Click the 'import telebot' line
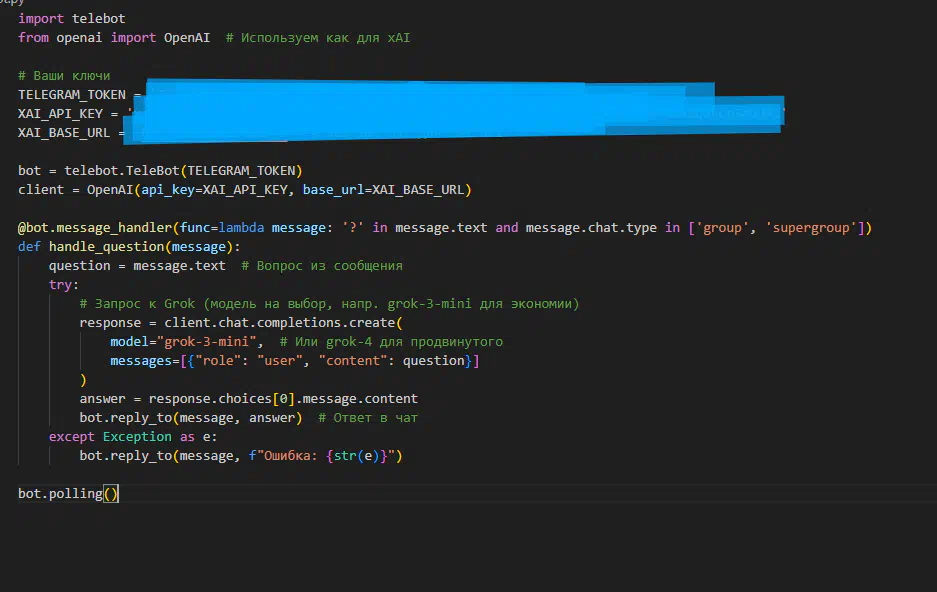The image size is (937, 592). [72, 19]
